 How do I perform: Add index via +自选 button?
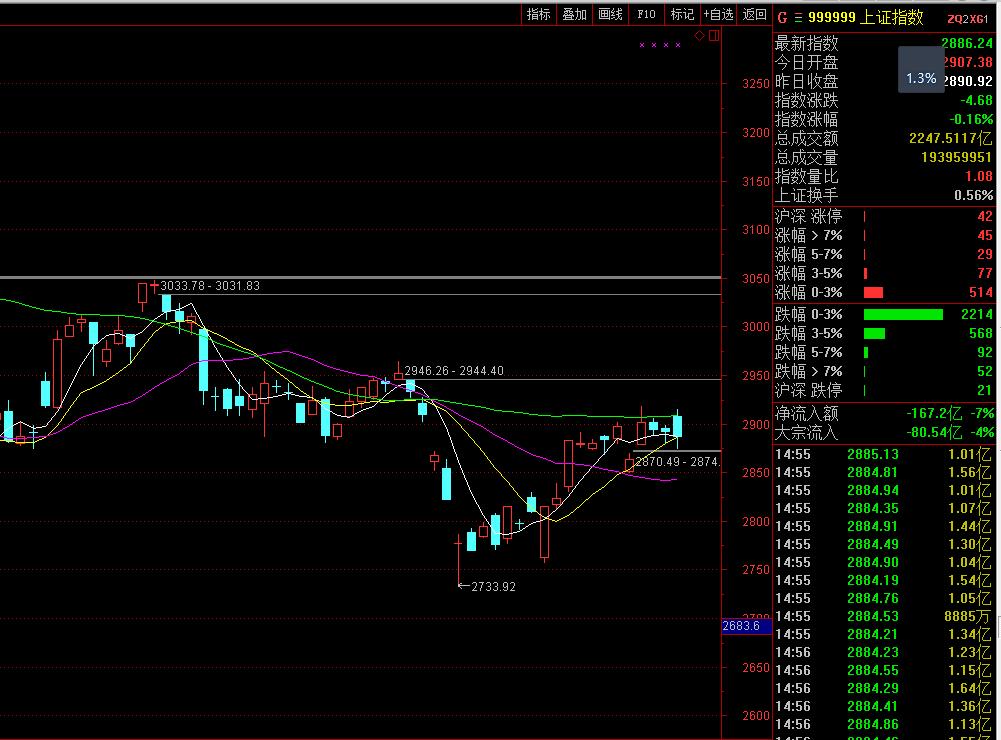pyautogui.click(x=718, y=14)
